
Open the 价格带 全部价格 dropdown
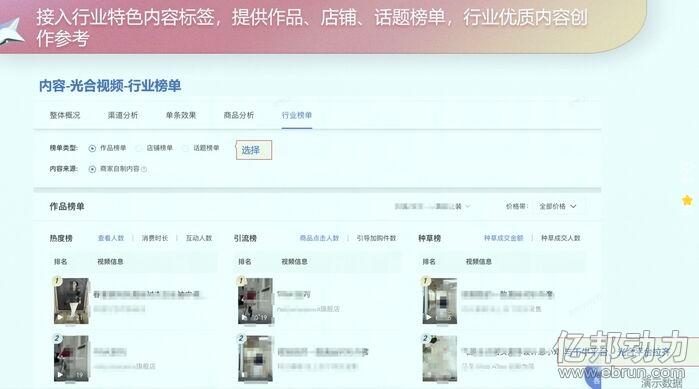558,206
